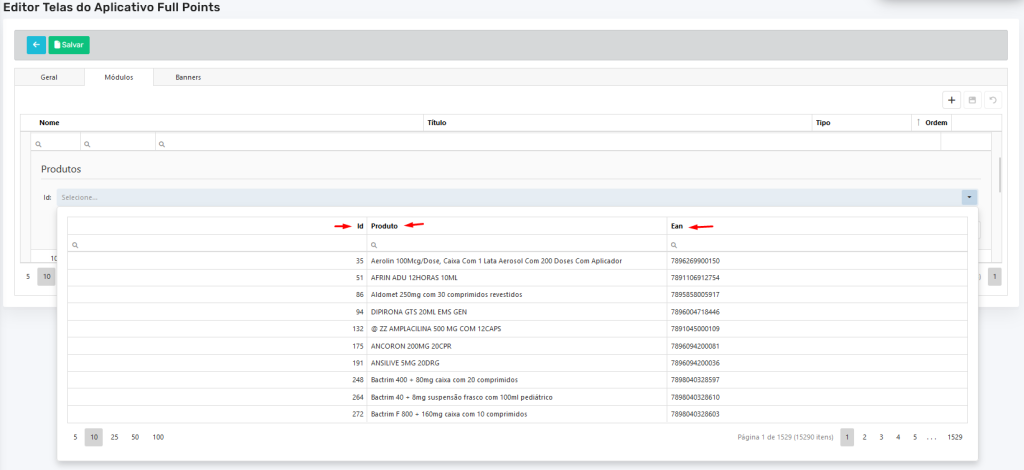Go to popup page 5
1024x470 pixels.
pos(915,437)
